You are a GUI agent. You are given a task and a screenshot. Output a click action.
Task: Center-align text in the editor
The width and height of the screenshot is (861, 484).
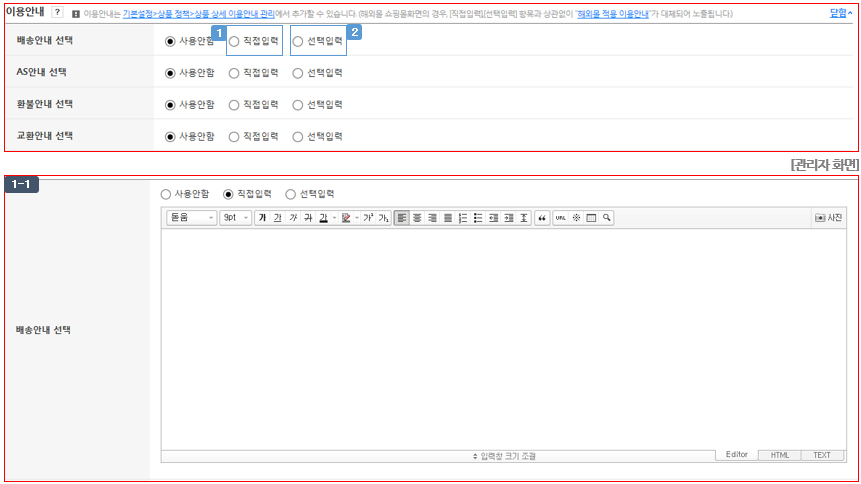[x=417, y=218]
